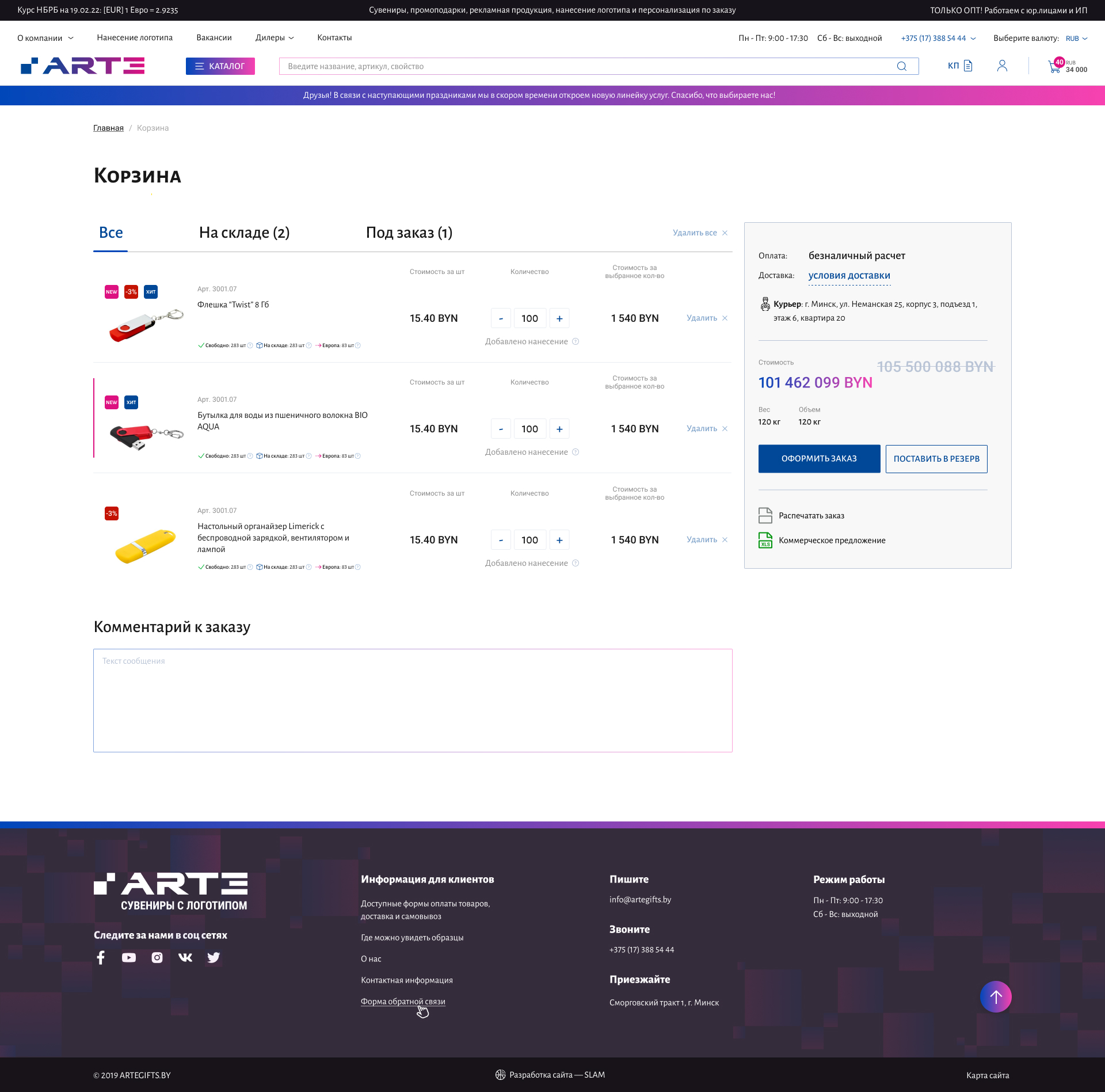Open the RUB currency selector
This screenshot has height=1092, width=1105.
pos(1076,39)
